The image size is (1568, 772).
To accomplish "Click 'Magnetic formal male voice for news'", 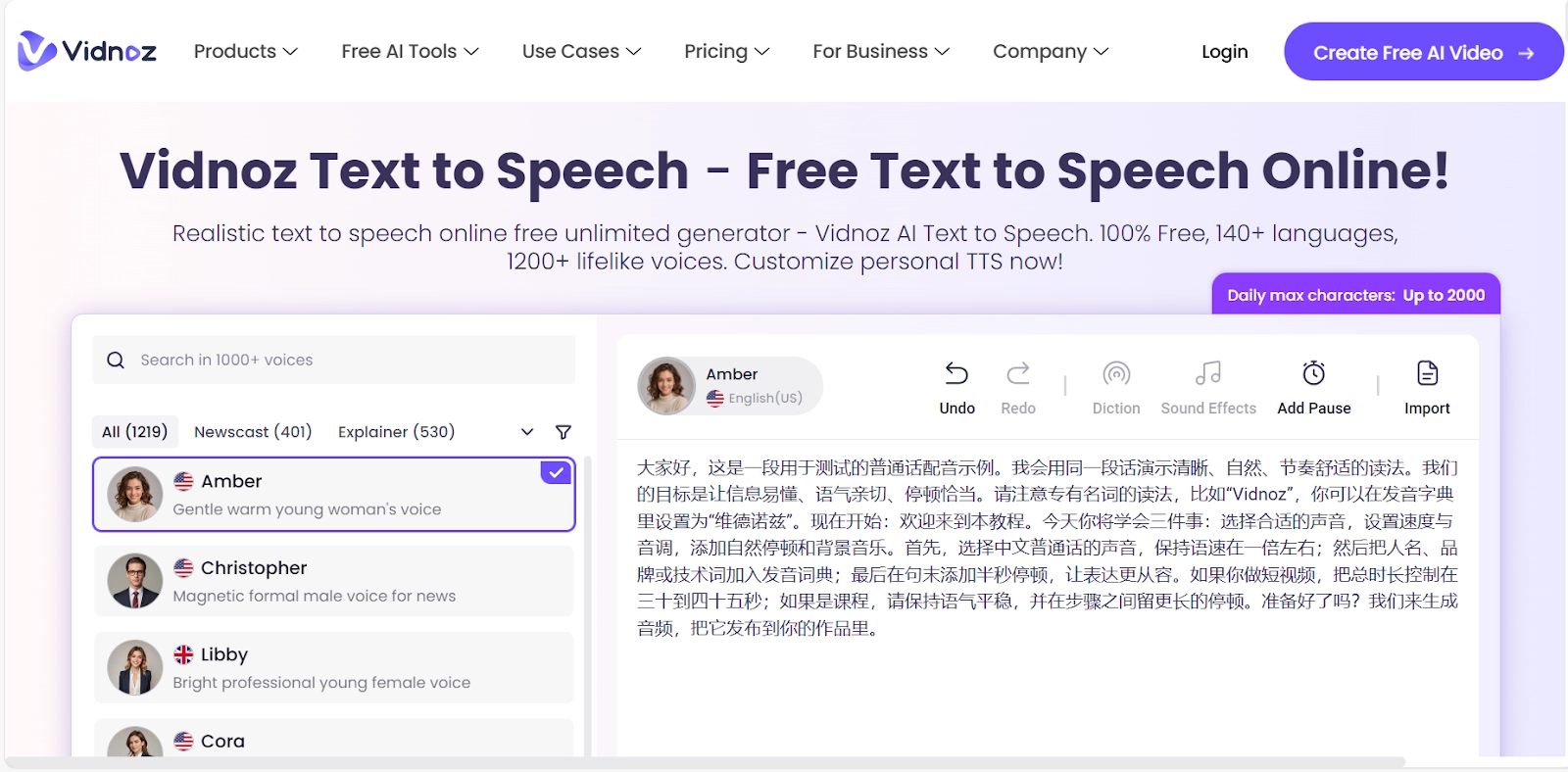I will pos(315,596).
